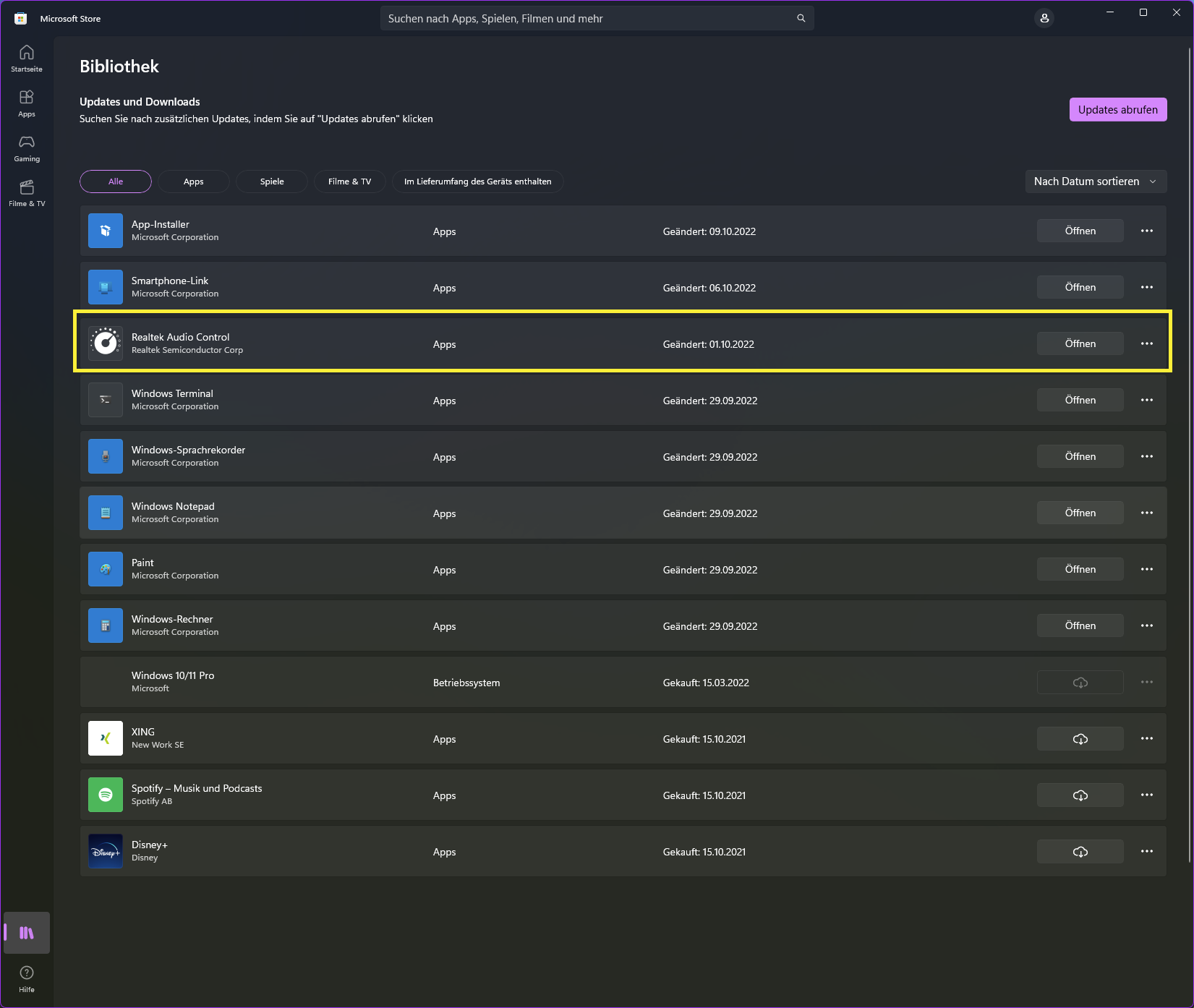Click the search magnifier icon
Viewport: 1194px width, 1008px height.
tap(801, 18)
